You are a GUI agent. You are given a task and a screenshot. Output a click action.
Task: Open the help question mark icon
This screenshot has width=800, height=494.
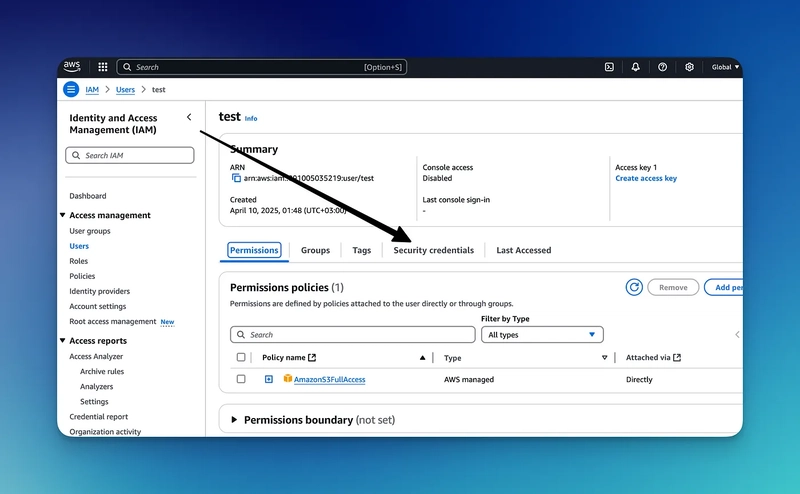click(x=662, y=67)
